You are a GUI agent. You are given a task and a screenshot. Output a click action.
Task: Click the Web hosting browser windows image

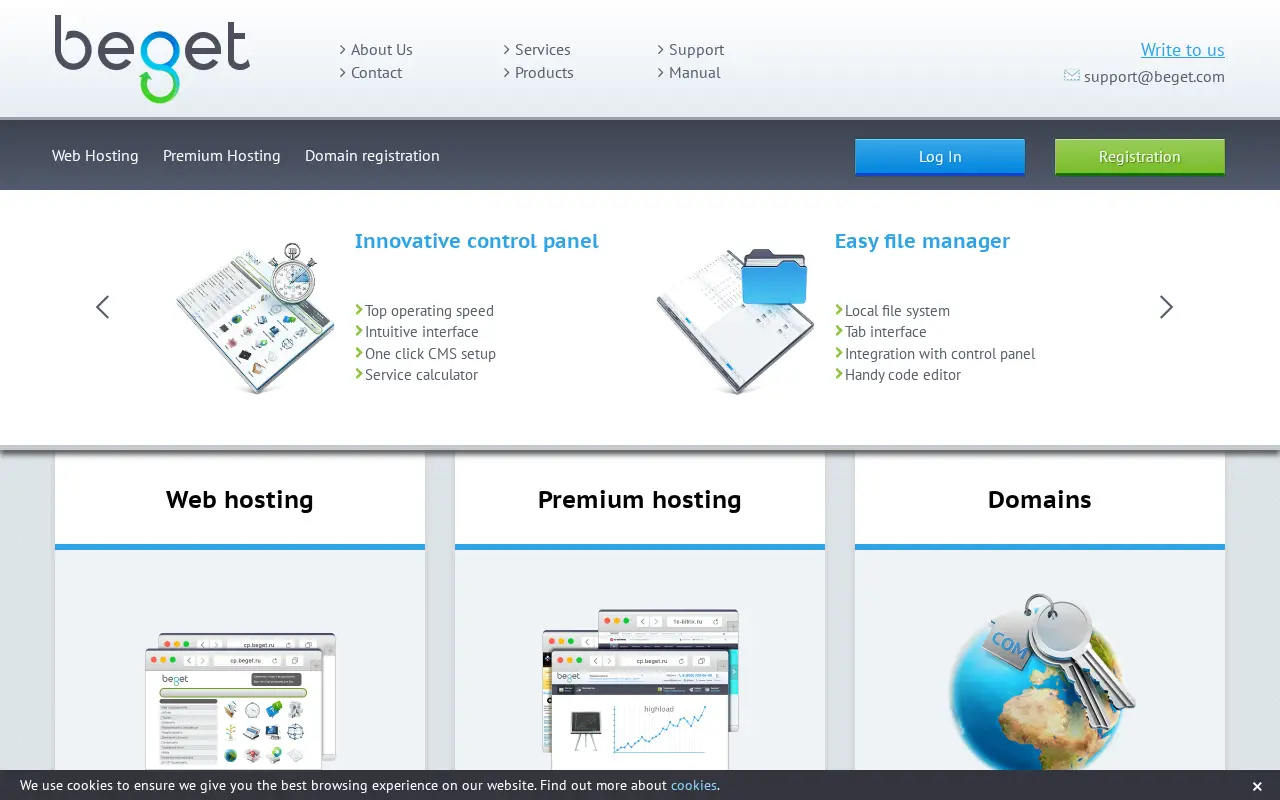(x=240, y=701)
